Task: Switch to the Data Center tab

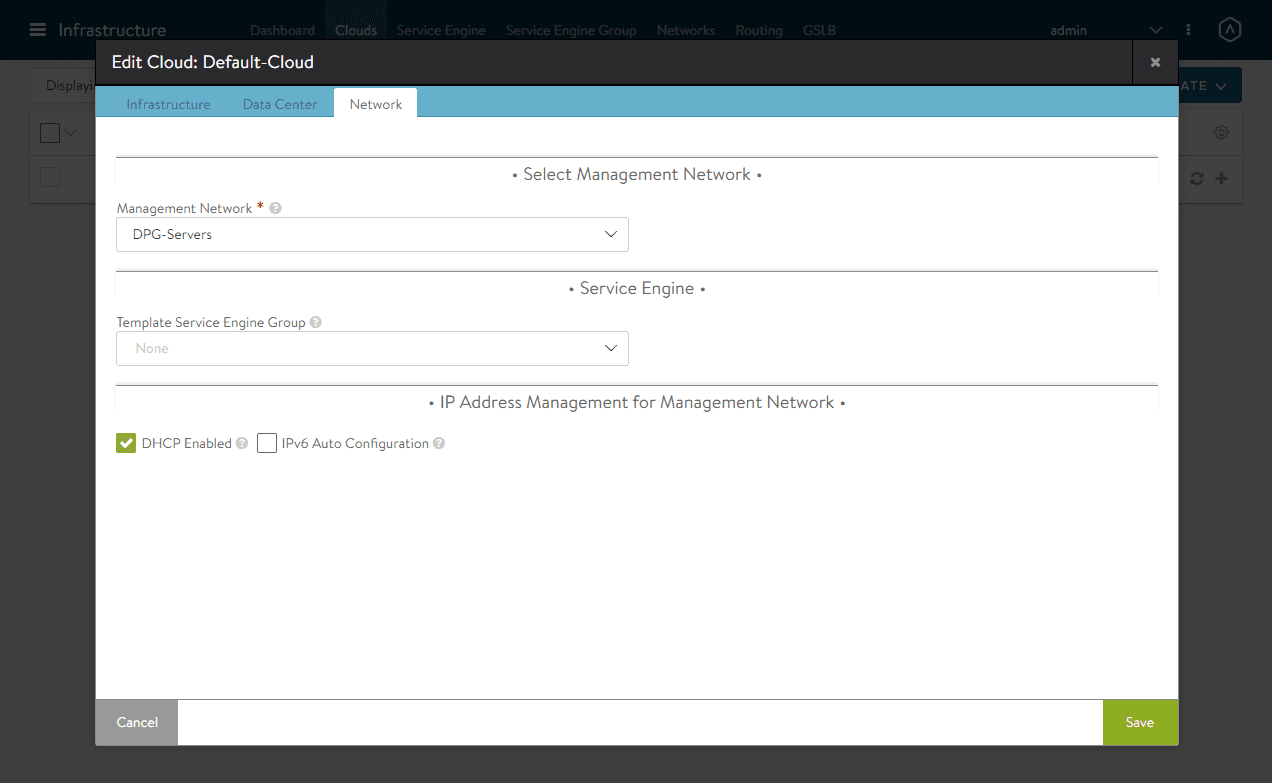Action: tap(280, 104)
